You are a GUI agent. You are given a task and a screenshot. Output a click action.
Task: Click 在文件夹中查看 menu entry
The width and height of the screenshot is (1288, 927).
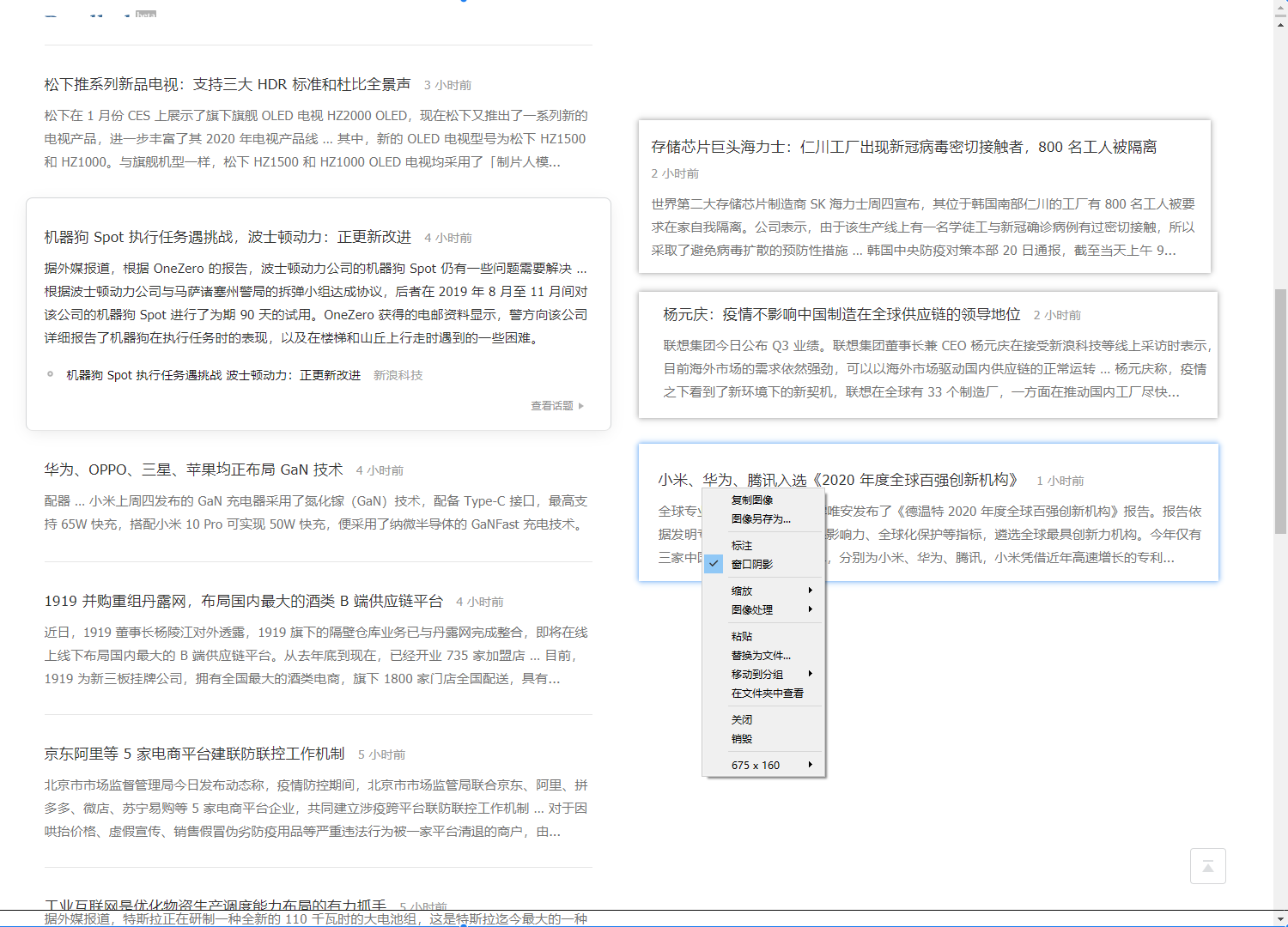763,693
